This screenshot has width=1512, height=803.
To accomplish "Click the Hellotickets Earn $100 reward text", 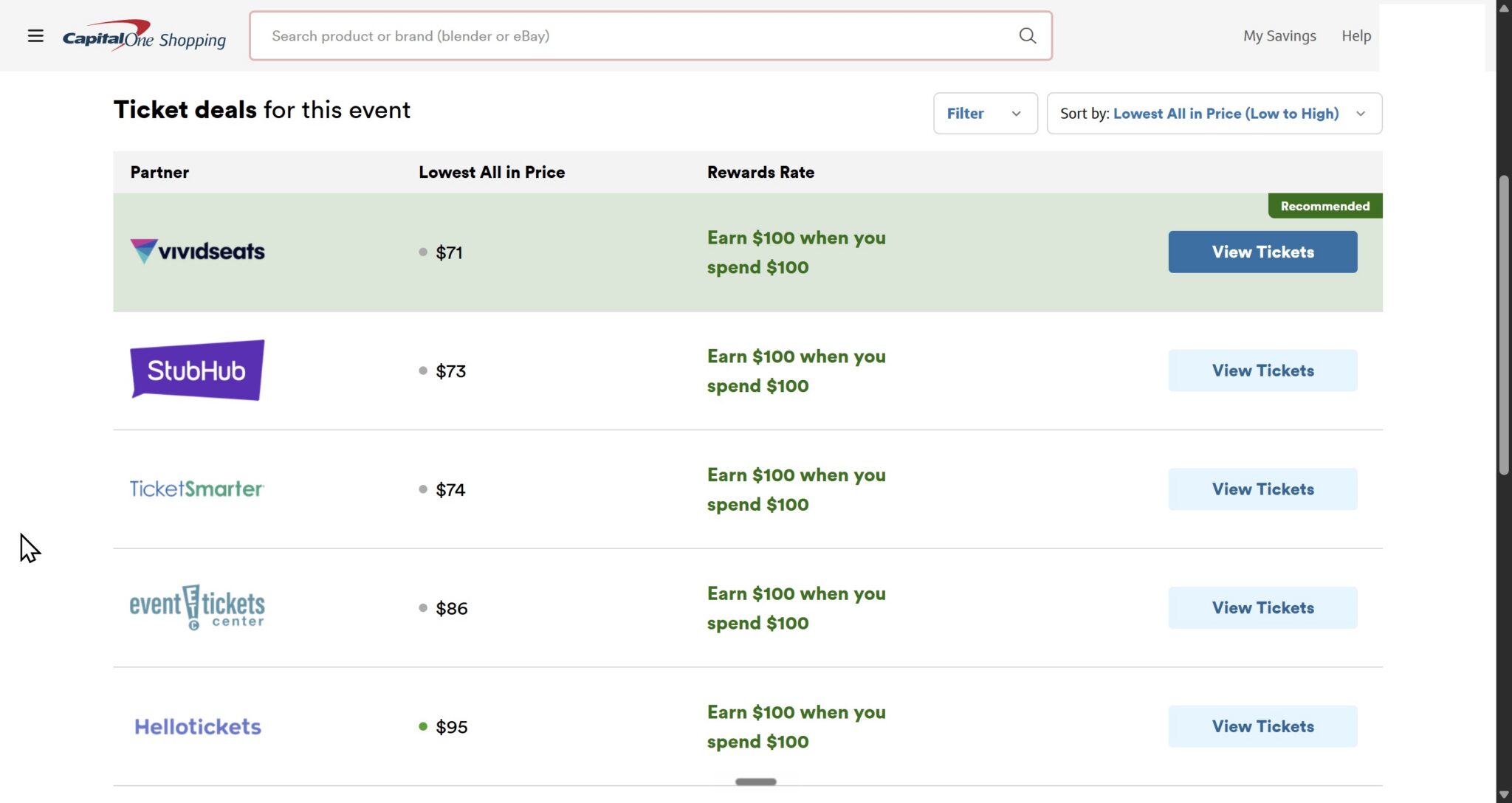I will (x=796, y=727).
